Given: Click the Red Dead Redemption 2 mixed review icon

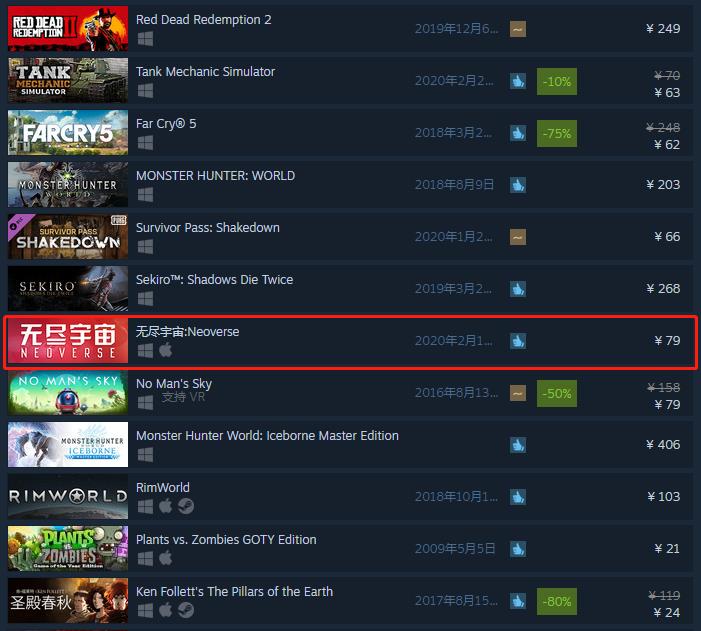Looking at the screenshot, I should coord(518,29).
